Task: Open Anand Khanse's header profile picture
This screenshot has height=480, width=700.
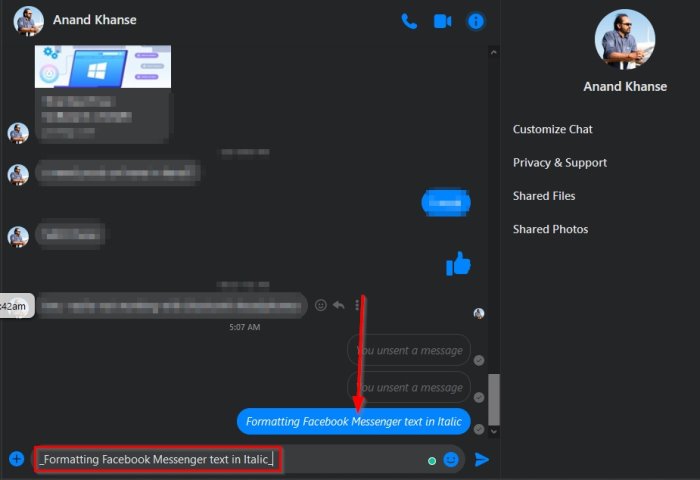Action: (29, 21)
